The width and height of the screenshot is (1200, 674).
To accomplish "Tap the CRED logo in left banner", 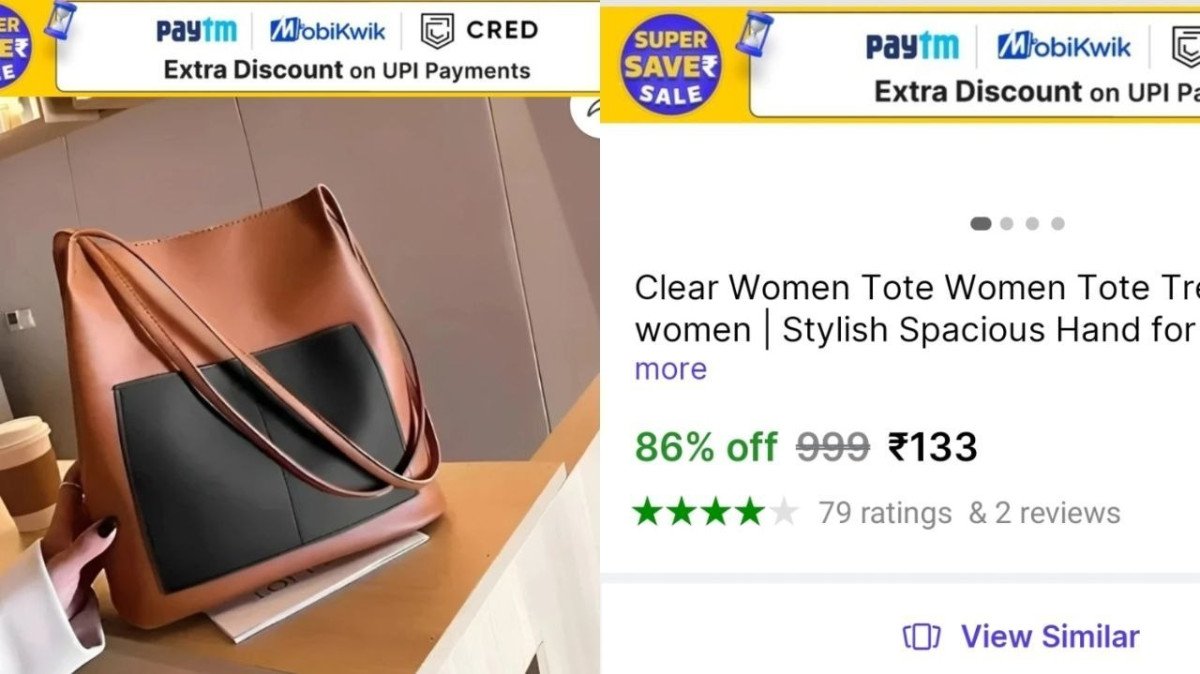I will click(479, 31).
